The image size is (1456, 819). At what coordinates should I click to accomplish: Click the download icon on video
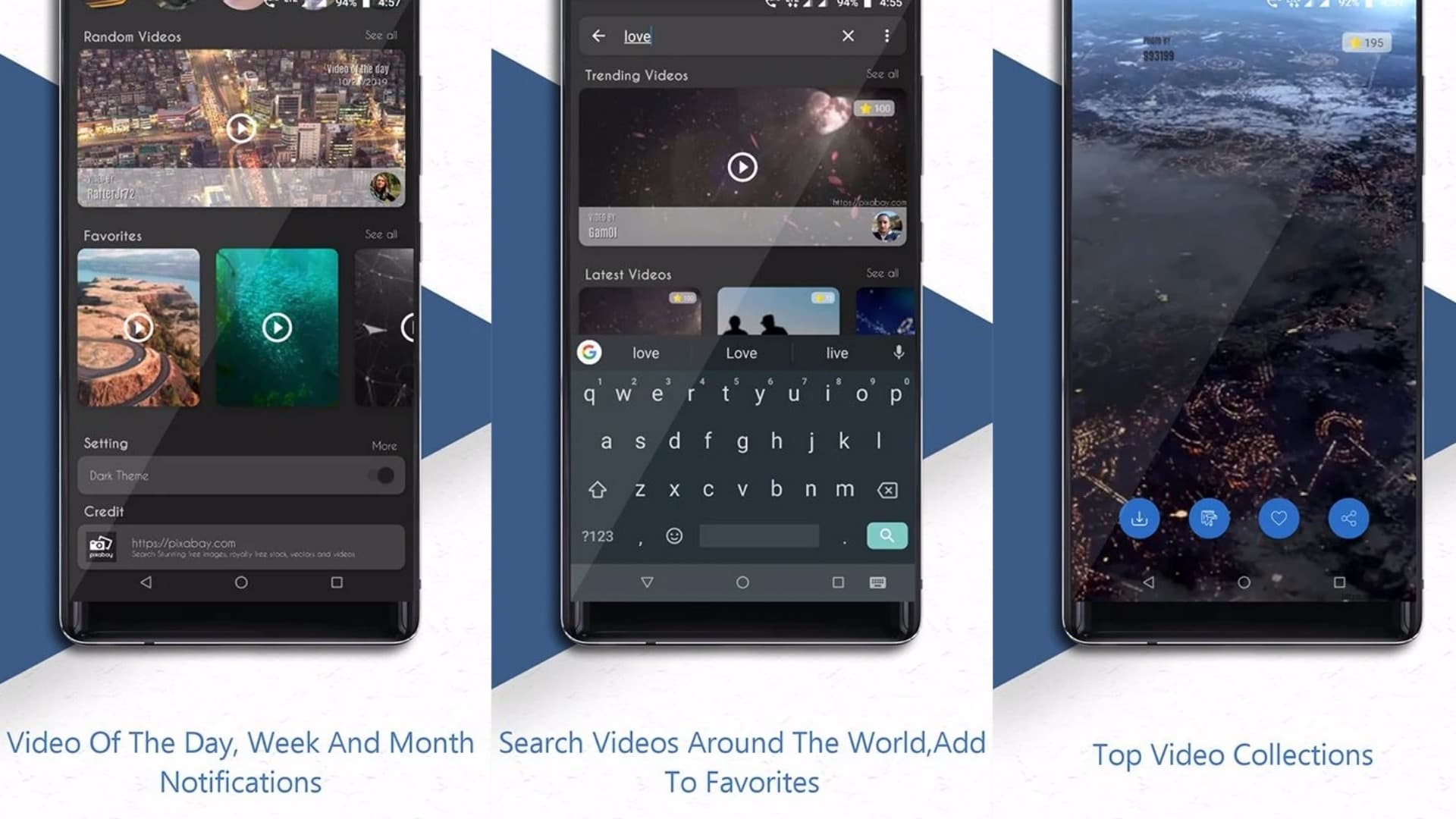pos(1140,517)
